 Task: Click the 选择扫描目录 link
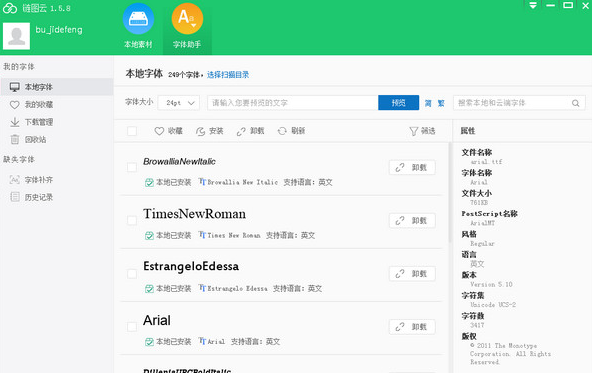coord(228,75)
